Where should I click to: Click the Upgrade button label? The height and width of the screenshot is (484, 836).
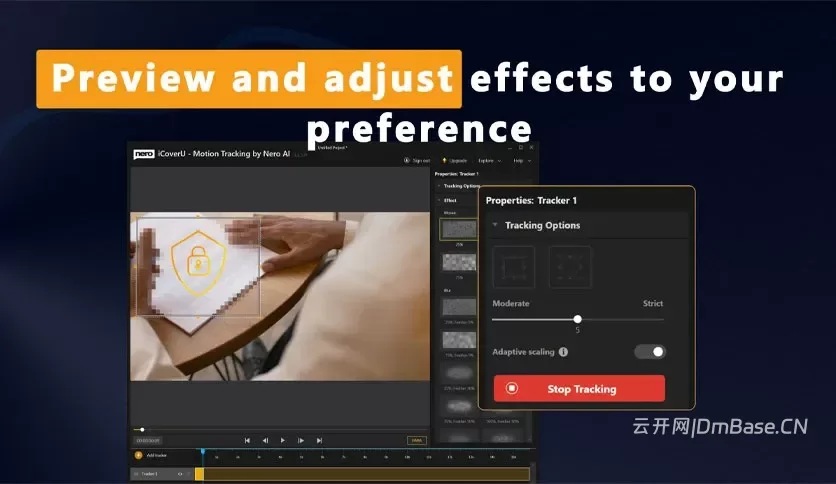click(458, 160)
